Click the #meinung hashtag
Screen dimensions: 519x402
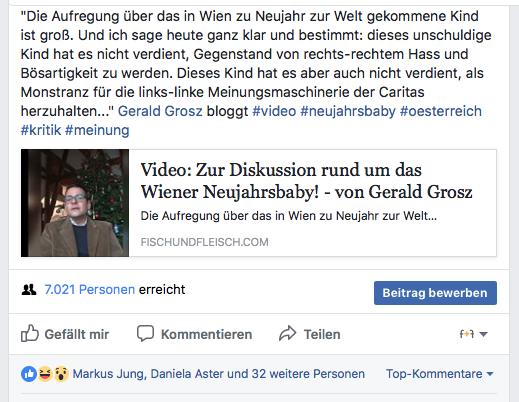pos(97,130)
